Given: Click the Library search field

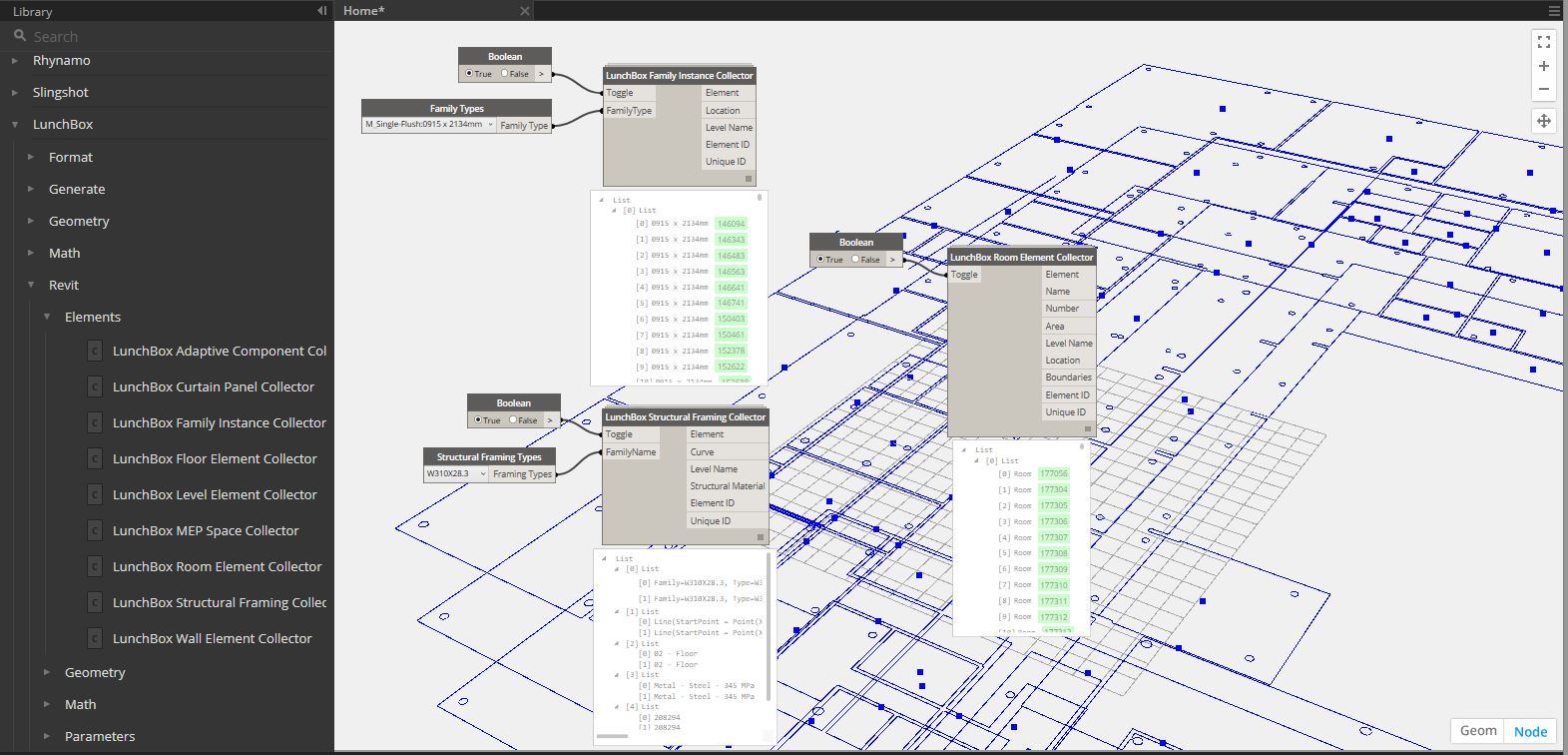Looking at the screenshot, I should (x=170, y=37).
